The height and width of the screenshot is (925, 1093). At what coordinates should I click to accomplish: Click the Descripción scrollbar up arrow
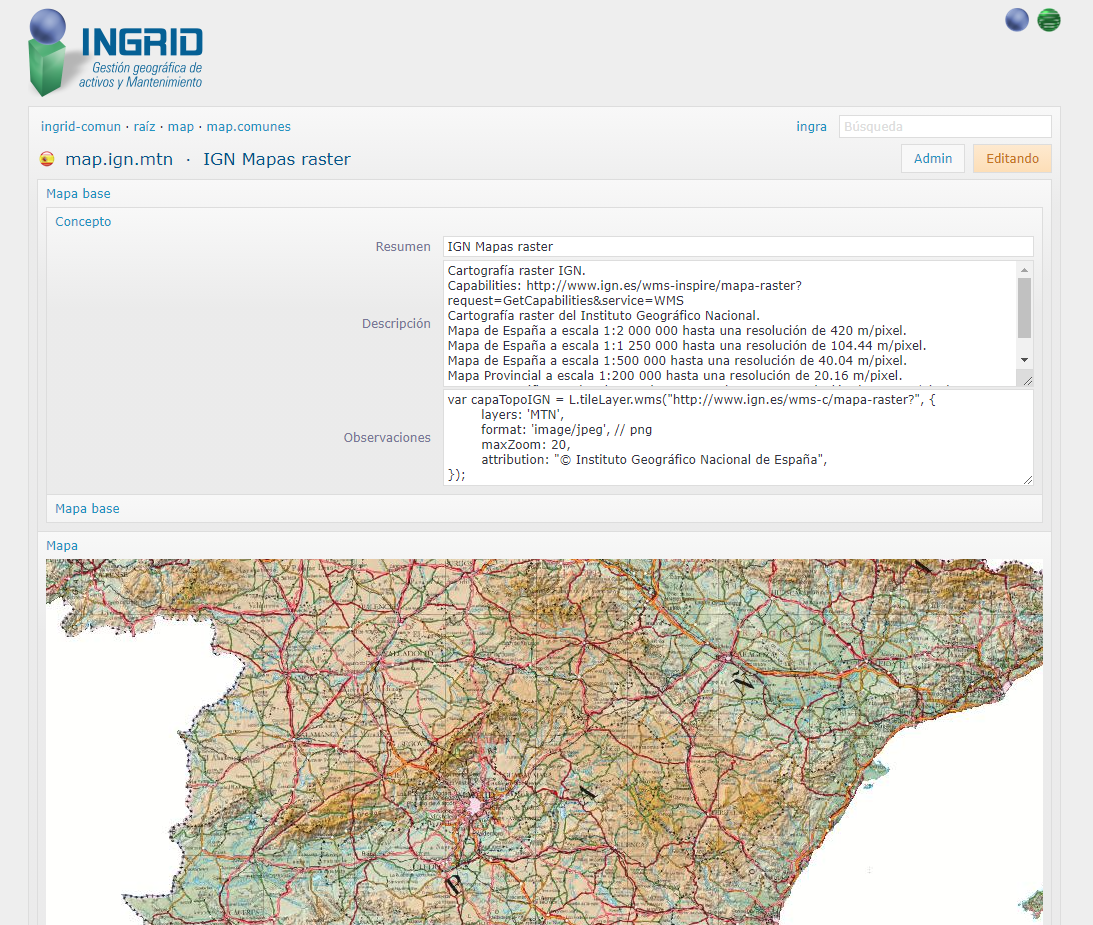pyautogui.click(x=1024, y=270)
